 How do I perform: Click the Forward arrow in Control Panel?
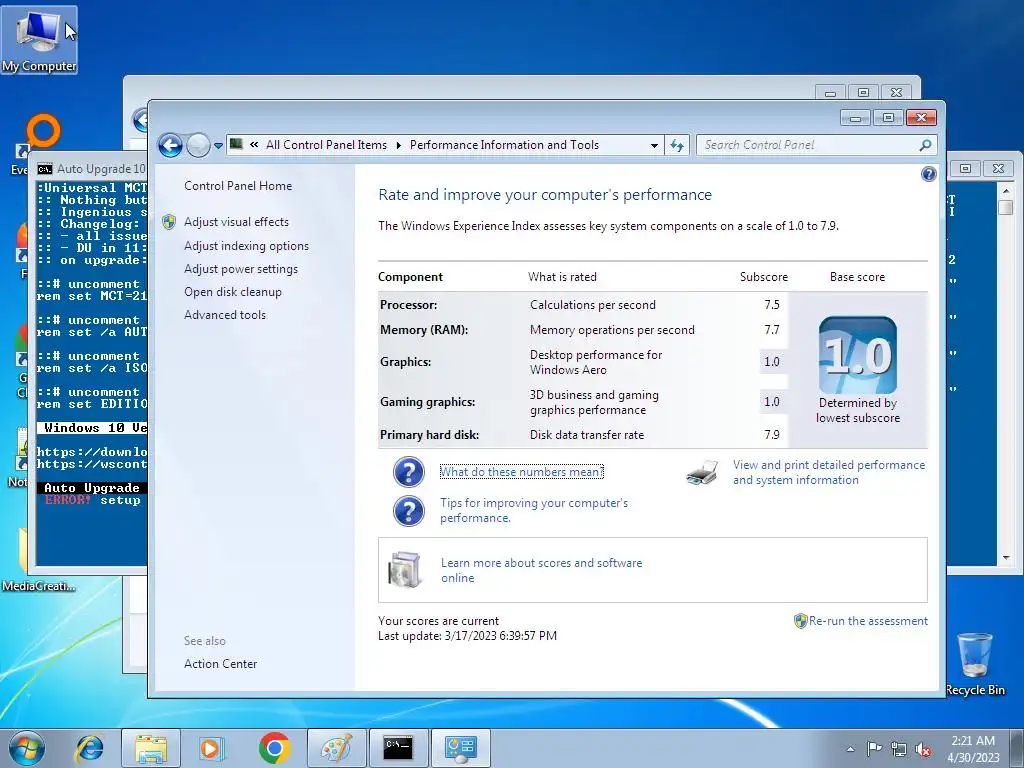(x=198, y=145)
